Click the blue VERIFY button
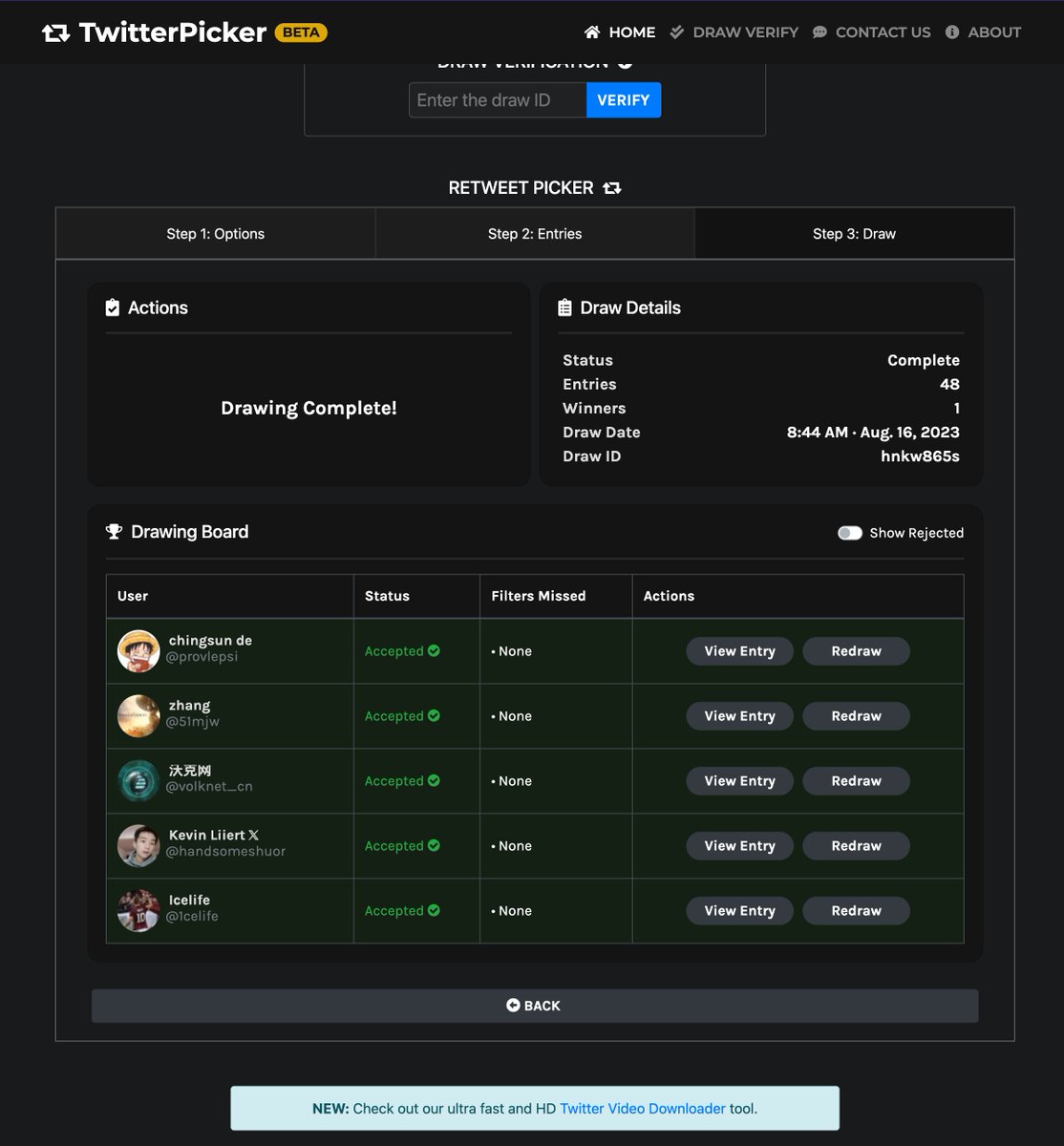The image size is (1064, 1146). [624, 100]
